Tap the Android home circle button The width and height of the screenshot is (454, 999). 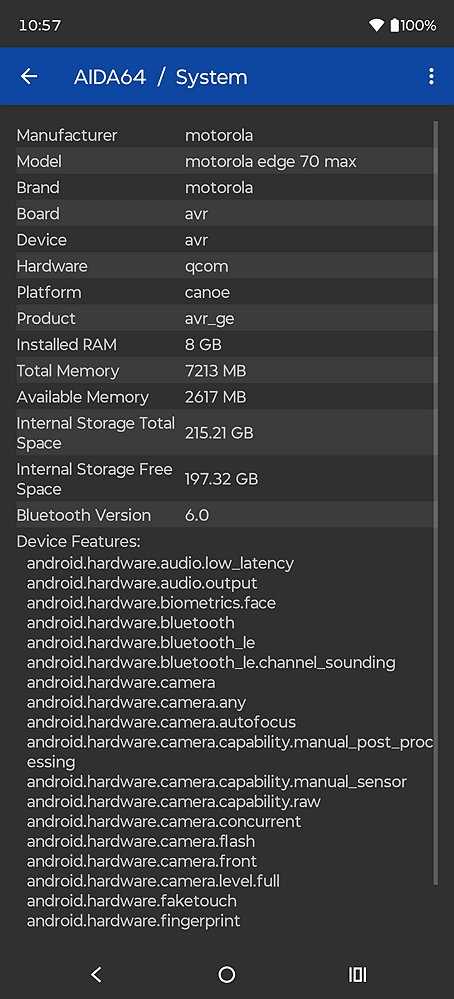pyautogui.click(x=227, y=974)
